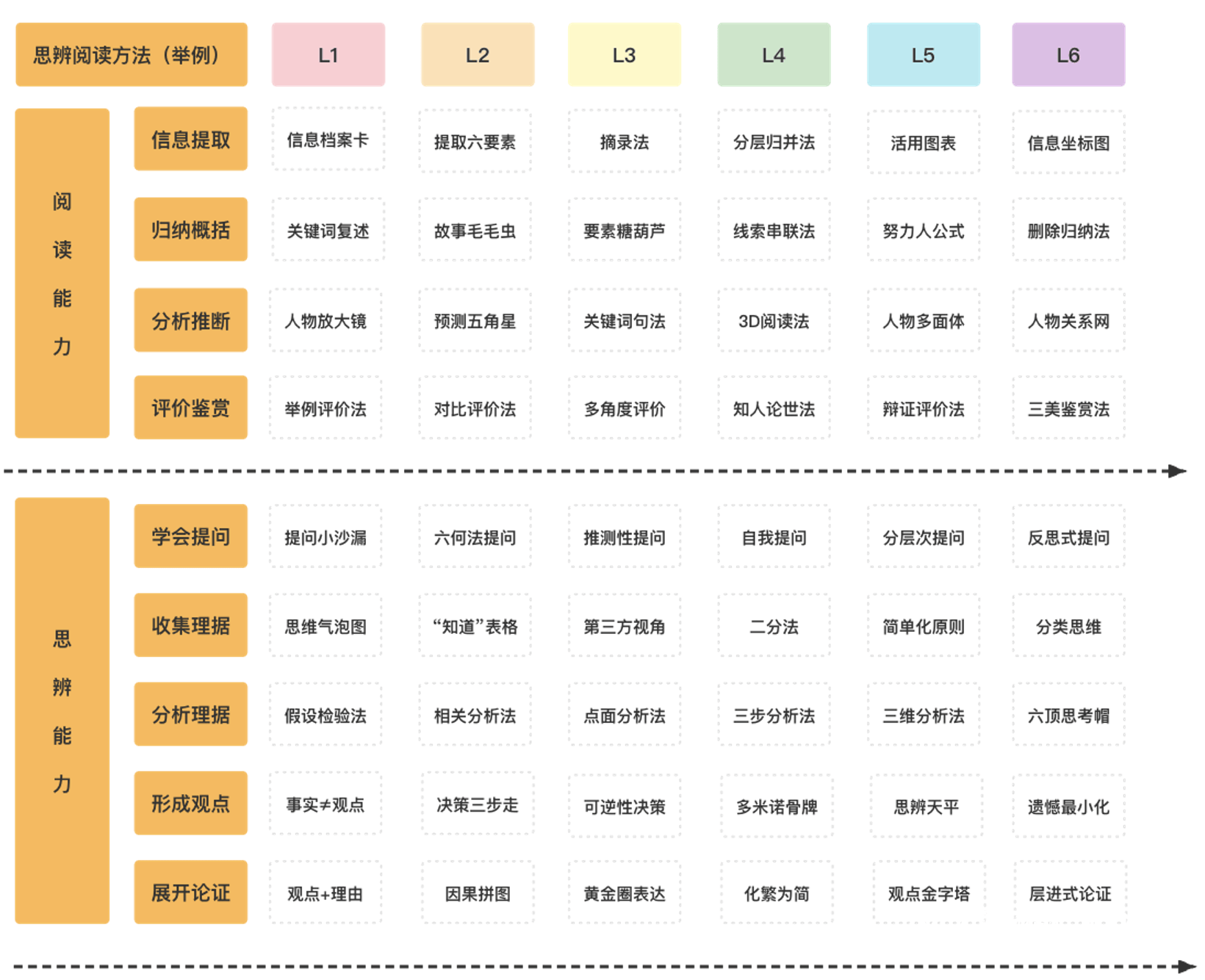Select the 事实≠观点 cell

325,804
